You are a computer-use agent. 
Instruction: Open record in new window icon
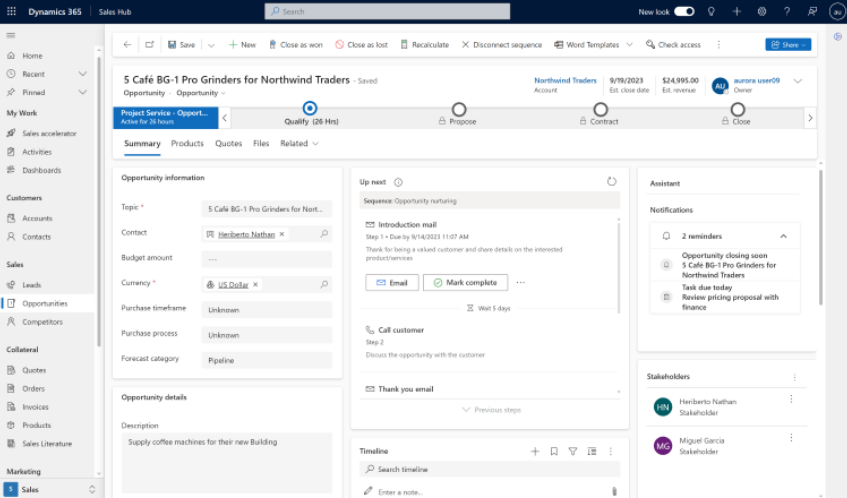coord(150,45)
